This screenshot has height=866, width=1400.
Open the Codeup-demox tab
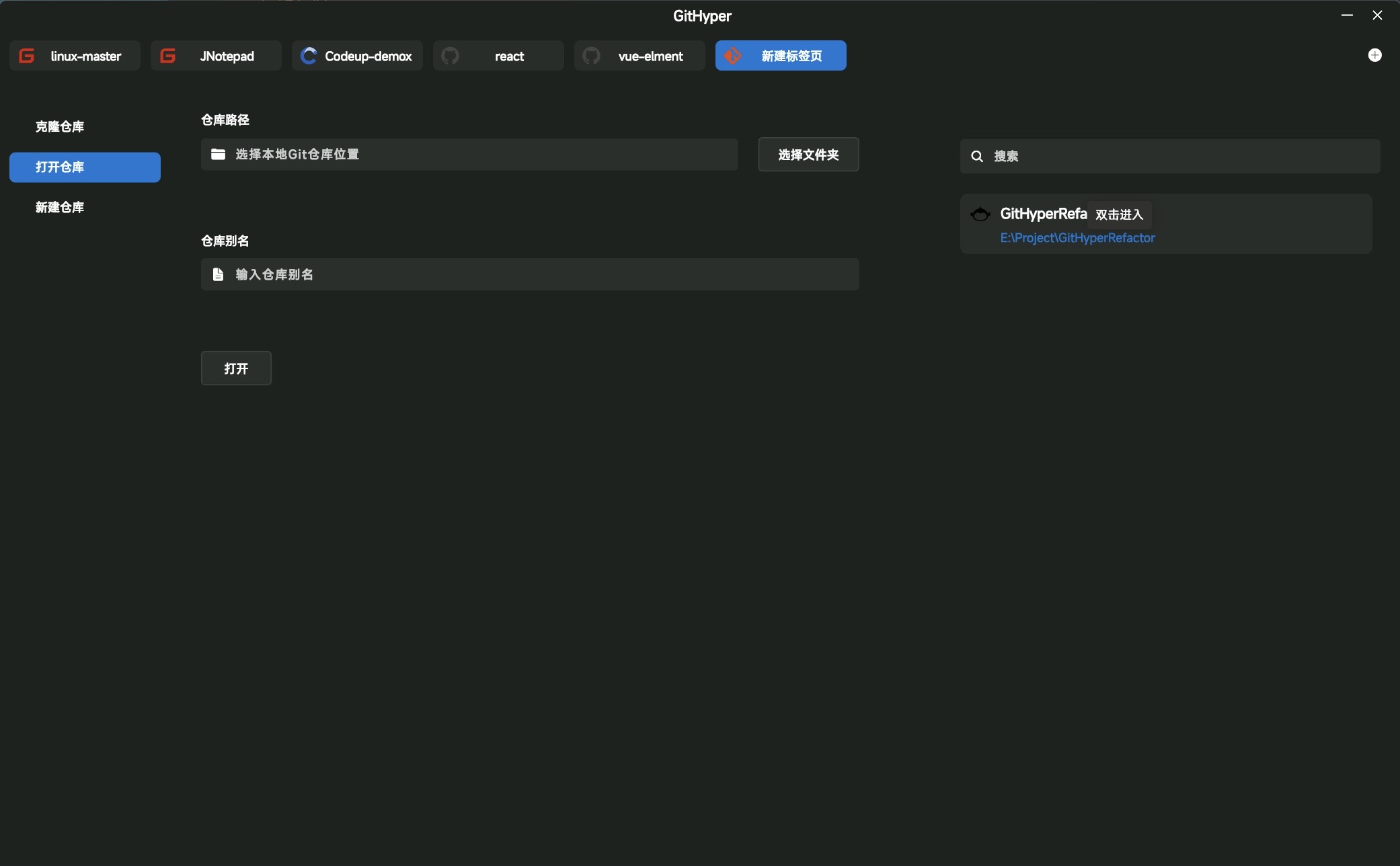(357, 56)
